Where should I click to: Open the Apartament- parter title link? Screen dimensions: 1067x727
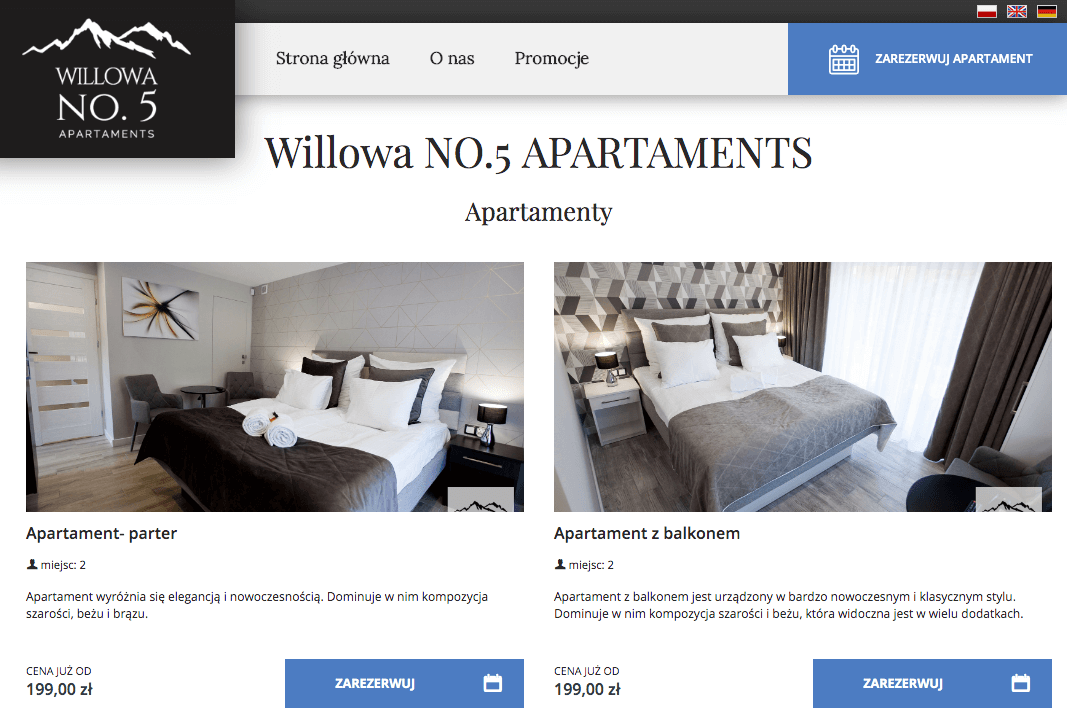(x=101, y=533)
